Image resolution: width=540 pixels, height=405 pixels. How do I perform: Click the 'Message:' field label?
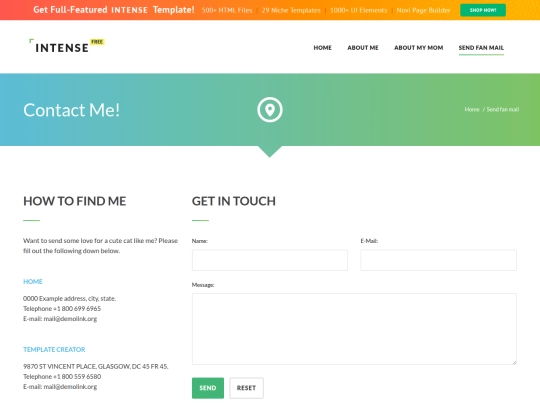tap(203, 285)
